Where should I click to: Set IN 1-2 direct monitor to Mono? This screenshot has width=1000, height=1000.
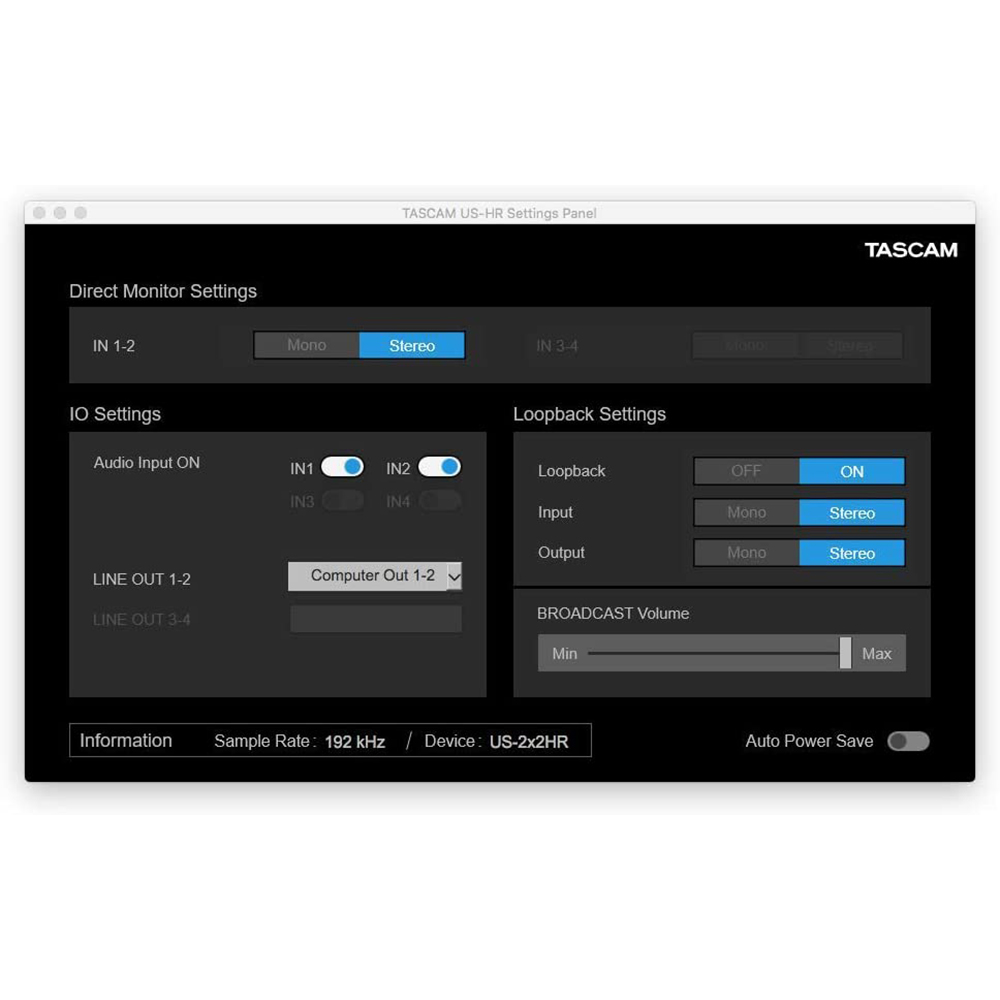coord(307,345)
